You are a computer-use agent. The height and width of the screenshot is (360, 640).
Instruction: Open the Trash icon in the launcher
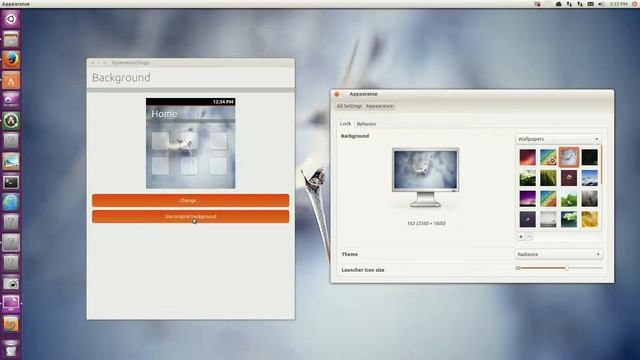click(11, 349)
